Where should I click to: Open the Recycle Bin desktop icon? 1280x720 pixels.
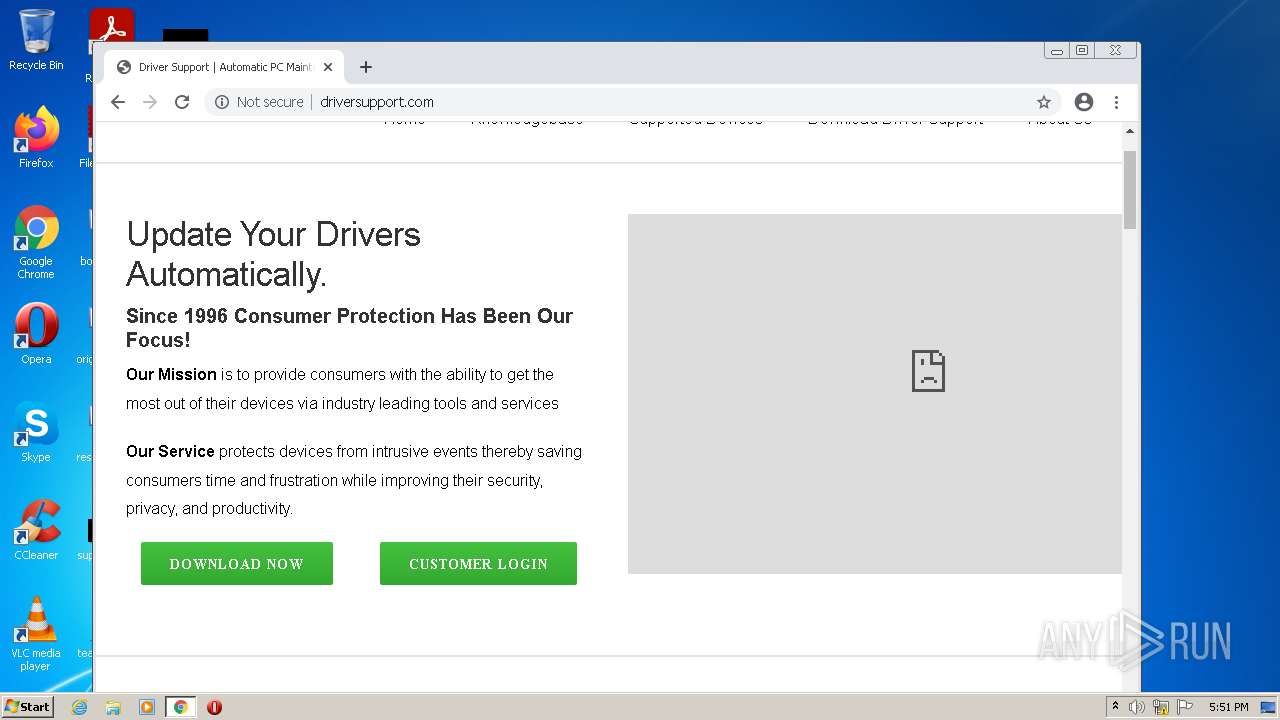point(36,40)
